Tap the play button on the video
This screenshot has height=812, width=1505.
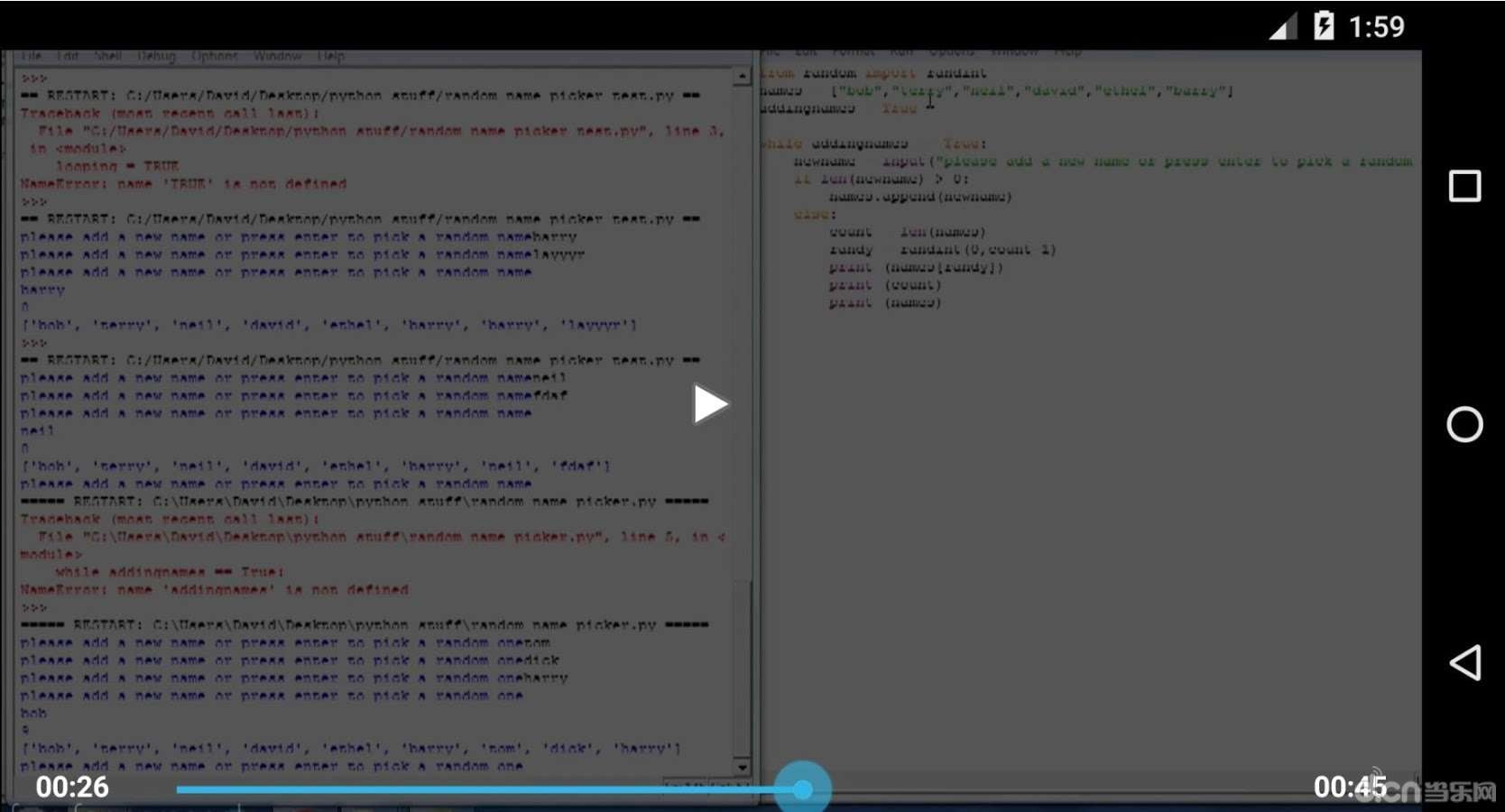(x=710, y=404)
